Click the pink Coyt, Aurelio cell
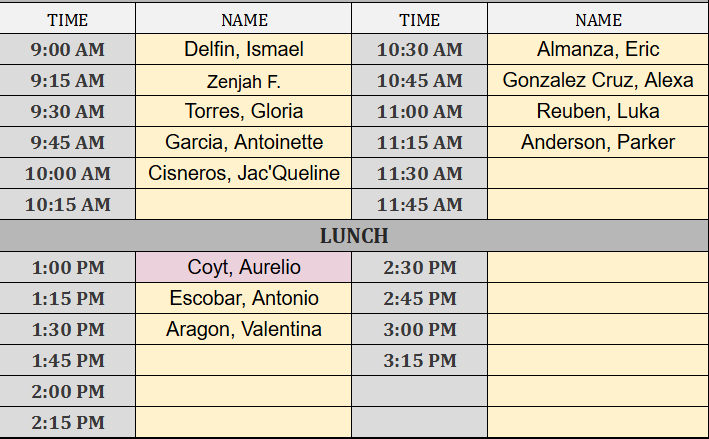 (244, 267)
